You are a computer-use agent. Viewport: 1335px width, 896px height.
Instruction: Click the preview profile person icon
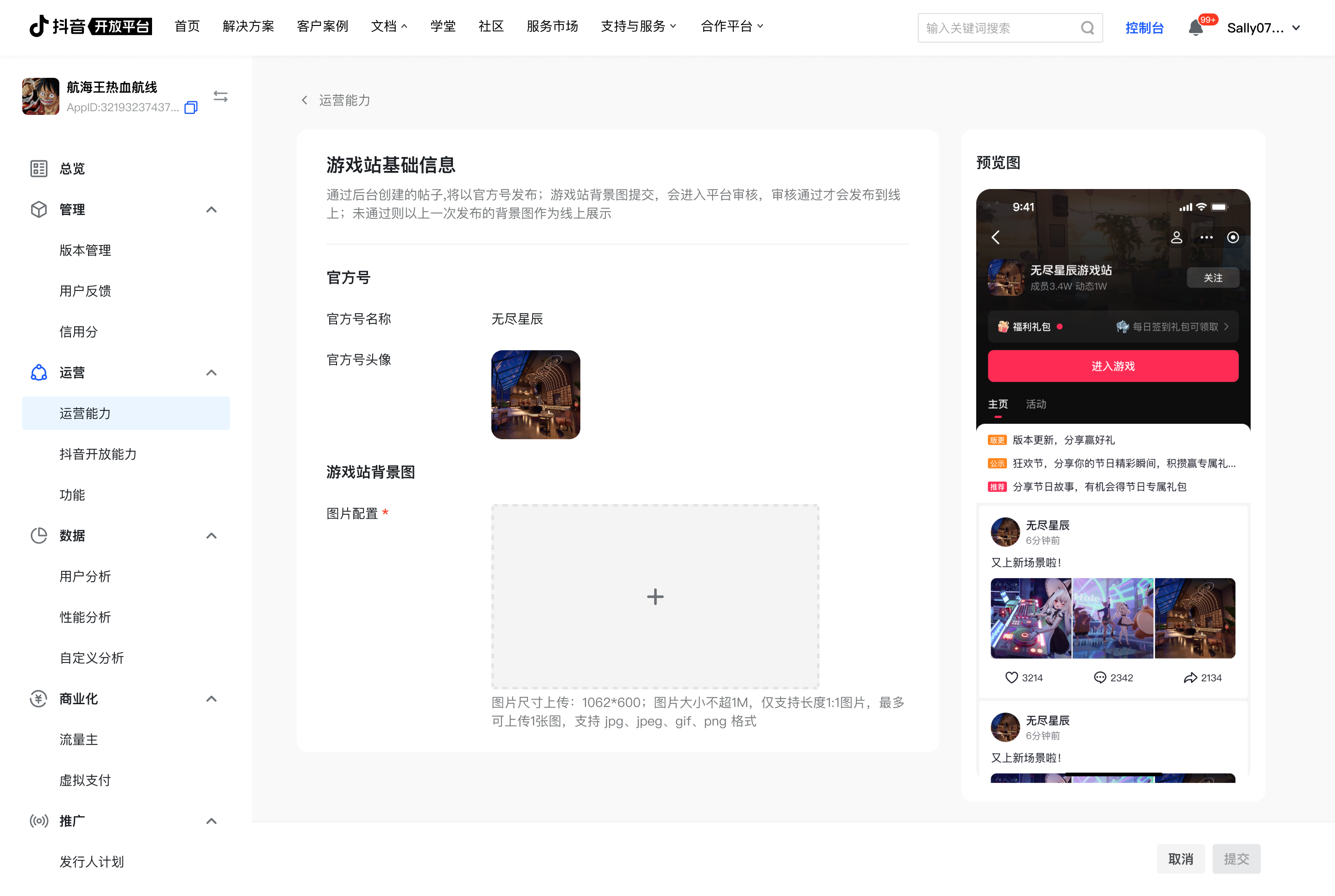coord(1176,237)
